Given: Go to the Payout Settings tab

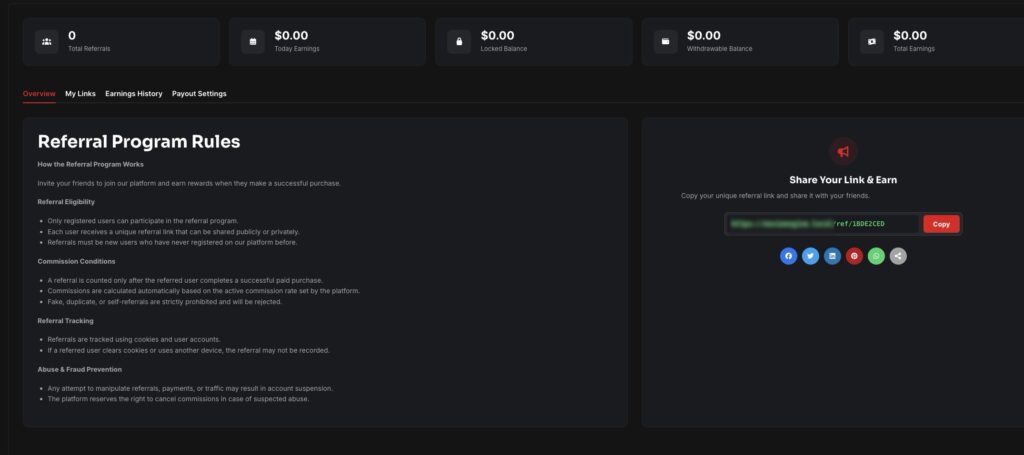Looking at the screenshot, I should click(x=199, y=94).
